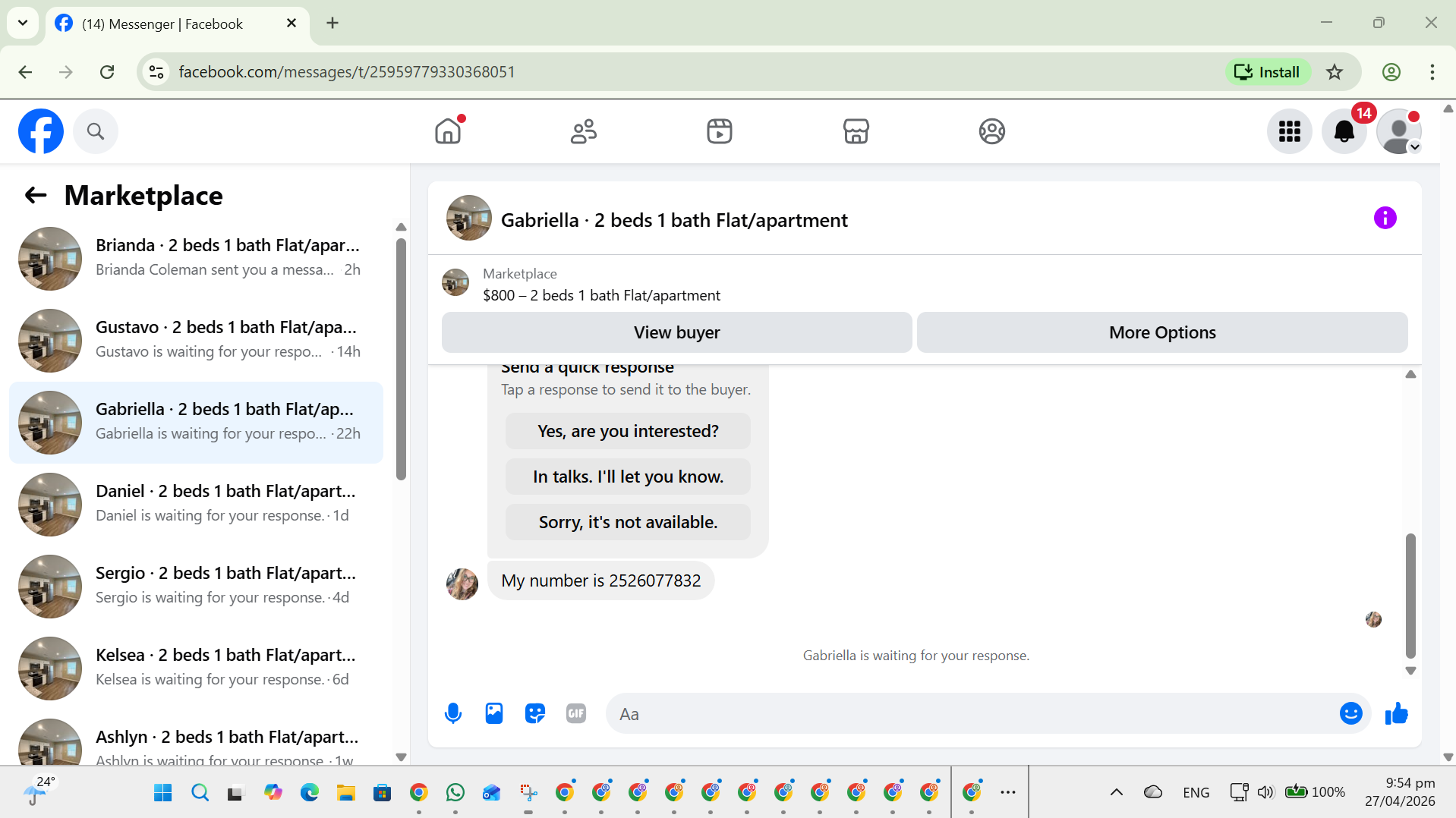Open a new browser tab

pyautogui.click(x=332, y=23)
